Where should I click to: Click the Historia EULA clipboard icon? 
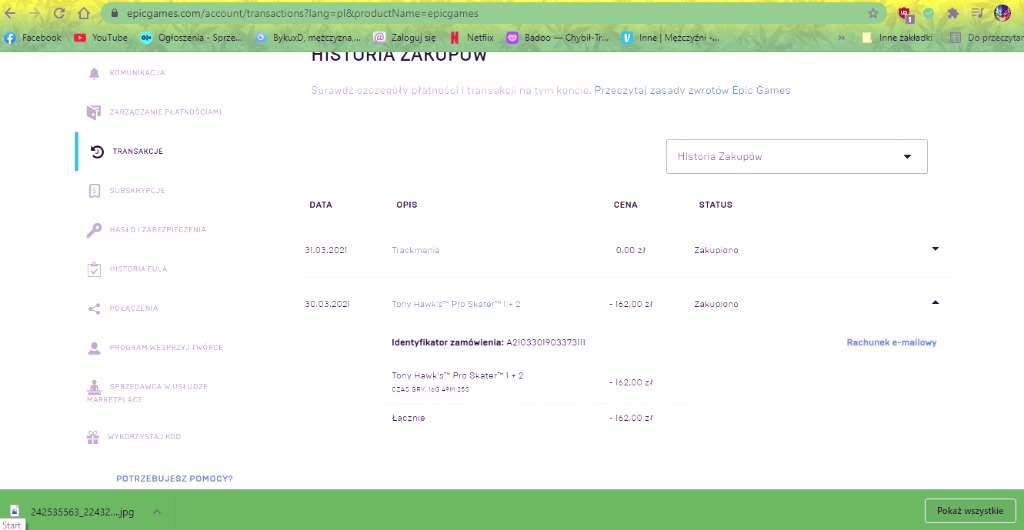(94, 269)
